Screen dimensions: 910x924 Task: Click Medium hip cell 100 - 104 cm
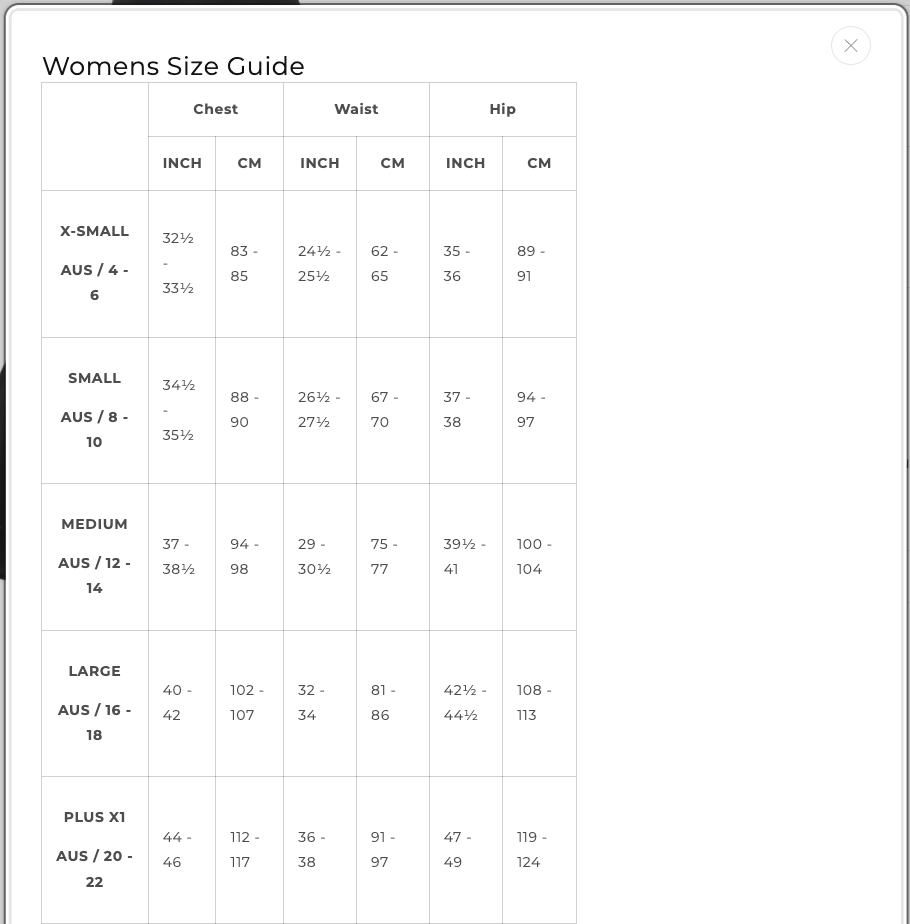539,556
